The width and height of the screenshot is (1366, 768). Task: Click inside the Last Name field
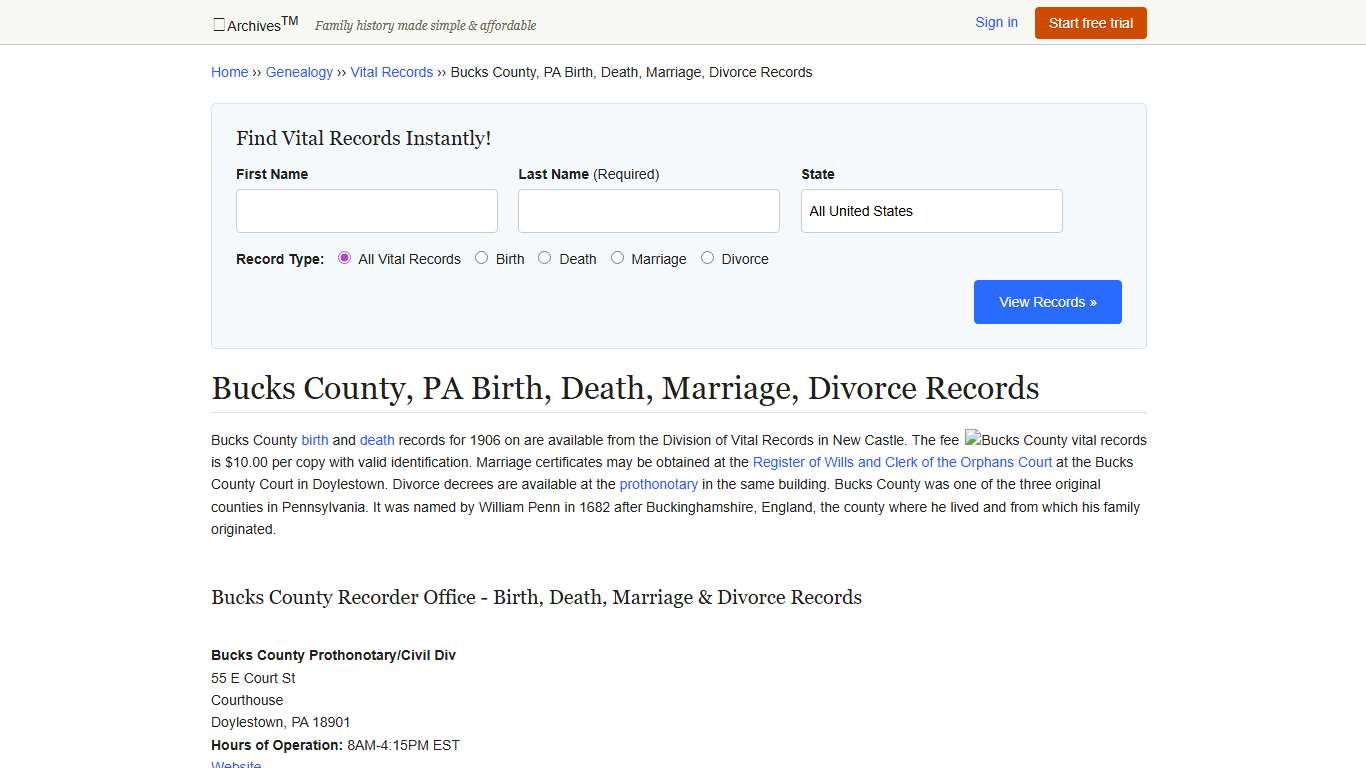pyautogui.click(x=648, y=211)
